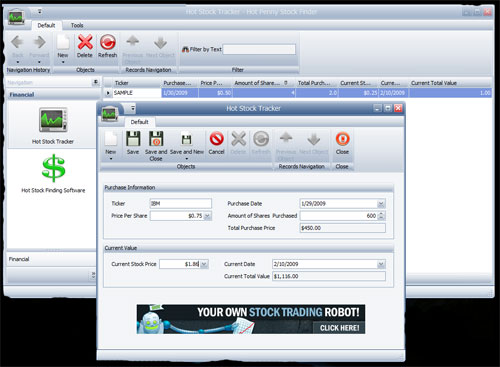This screenshot has width=500, height=367.
Task: Open Hot Stock Tracker navigation icon
Action: [x=53, y=120]
